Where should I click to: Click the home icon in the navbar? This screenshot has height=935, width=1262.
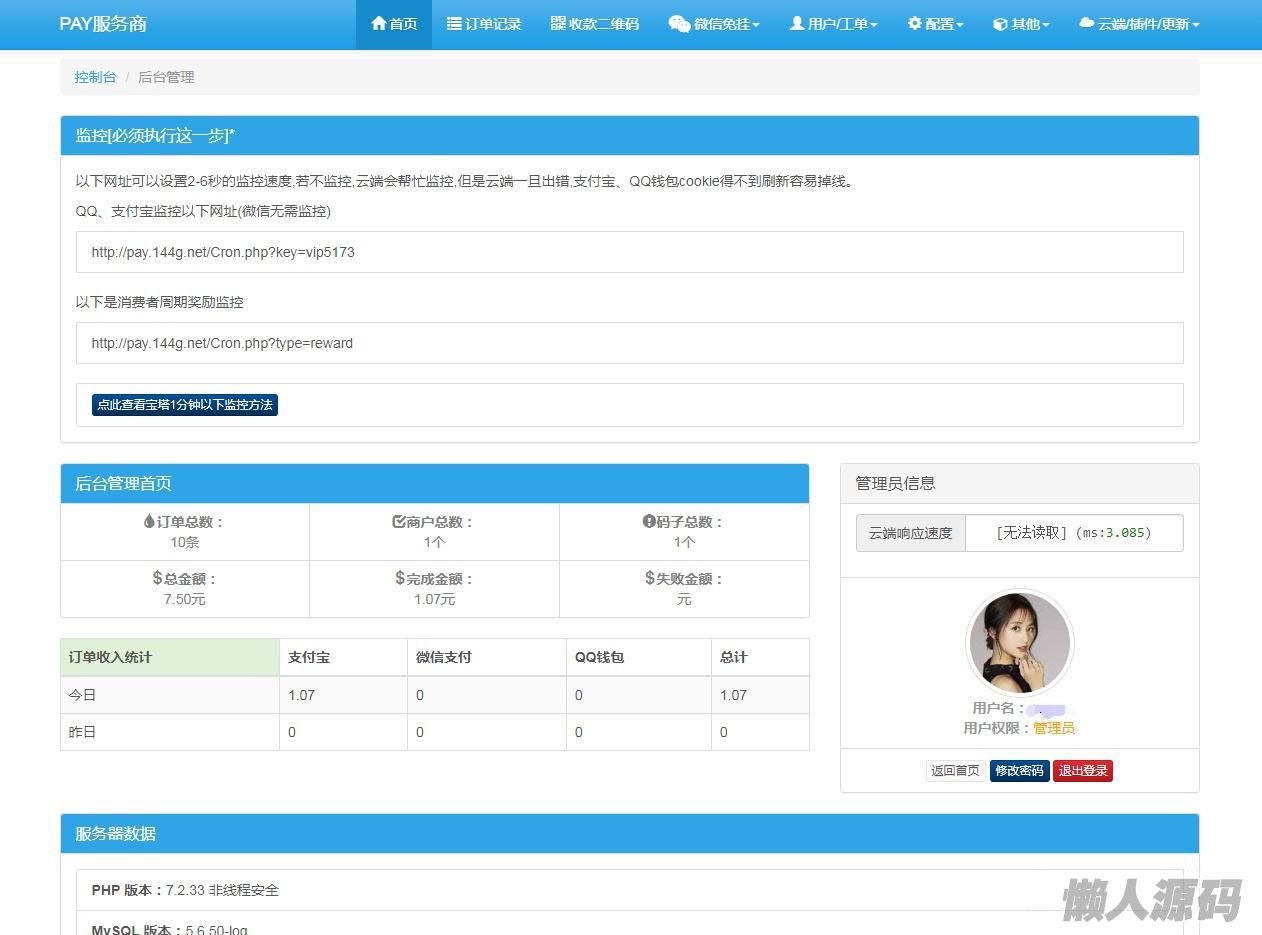(378, 24)
